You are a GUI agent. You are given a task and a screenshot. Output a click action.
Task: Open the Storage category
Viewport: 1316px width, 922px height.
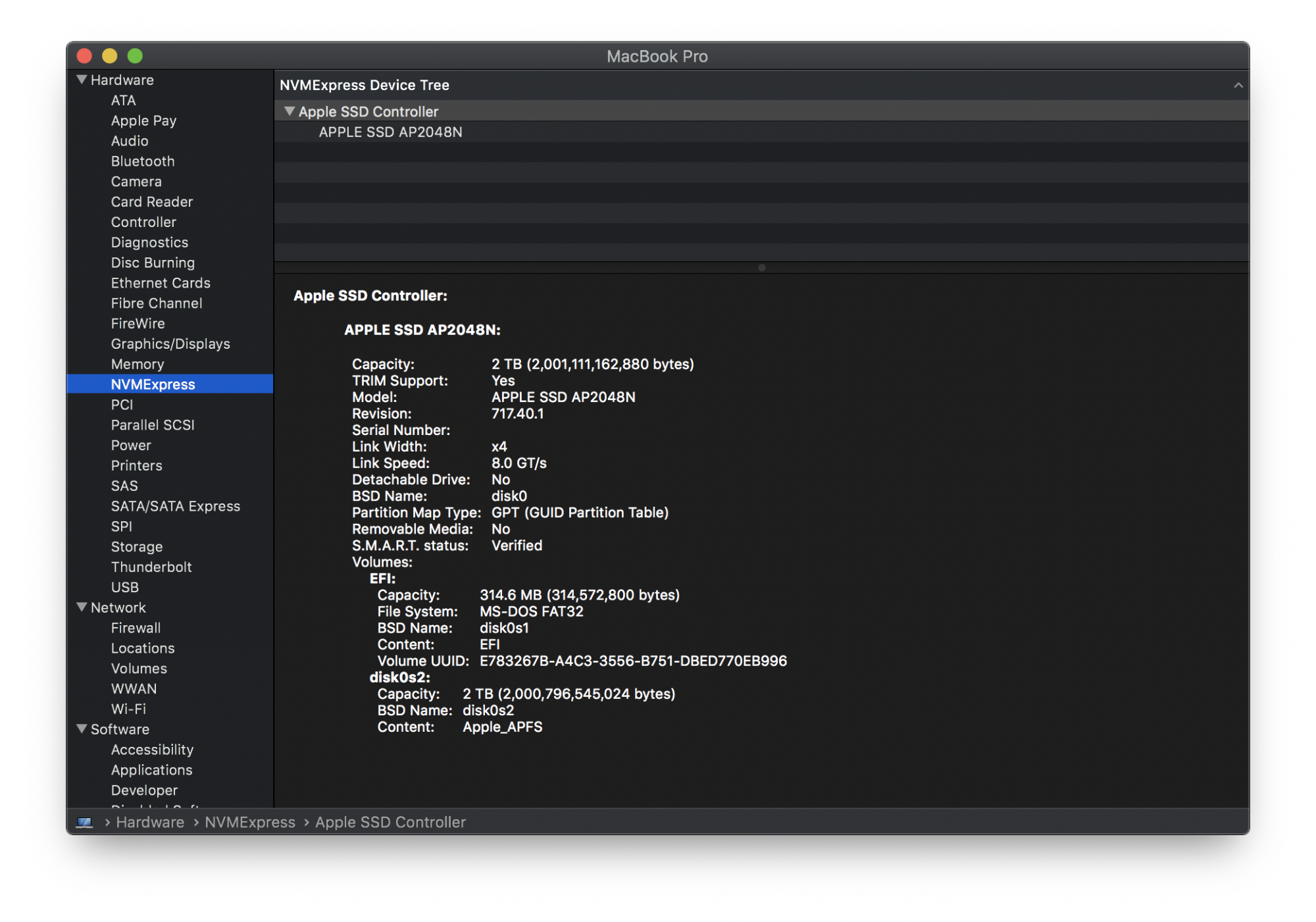136,546
